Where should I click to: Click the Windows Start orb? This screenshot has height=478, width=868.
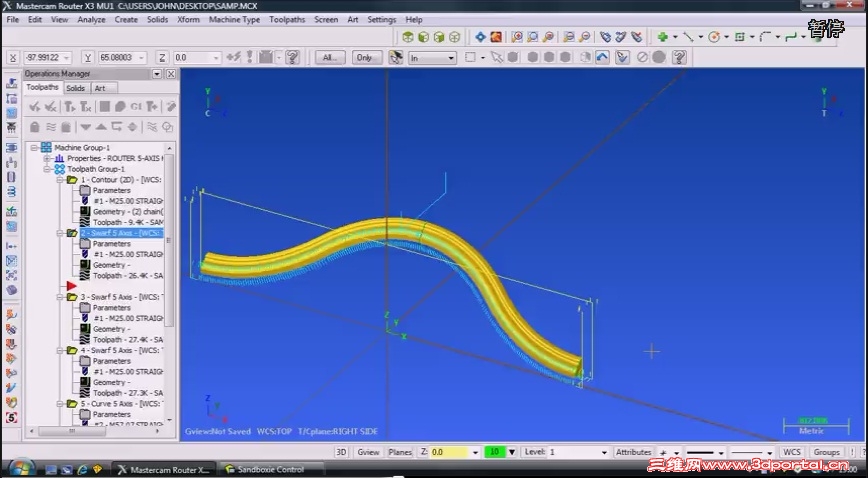pyautogui.click(x=20, y=469)
